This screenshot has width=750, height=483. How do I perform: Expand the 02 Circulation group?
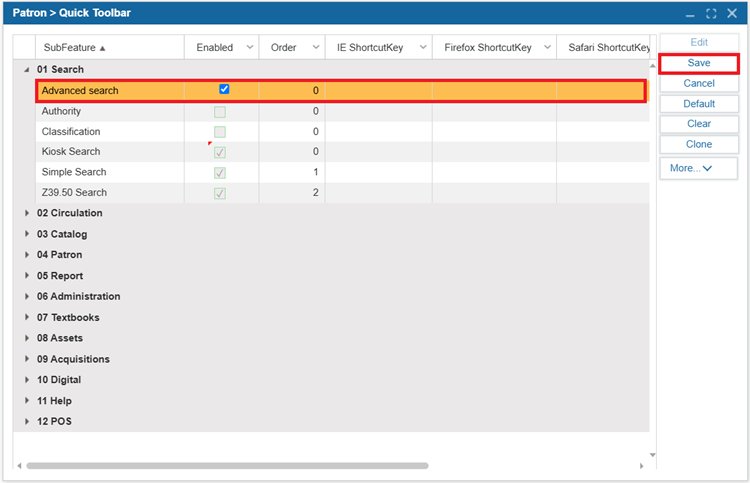pyautogui.click(x=27, y=213)
